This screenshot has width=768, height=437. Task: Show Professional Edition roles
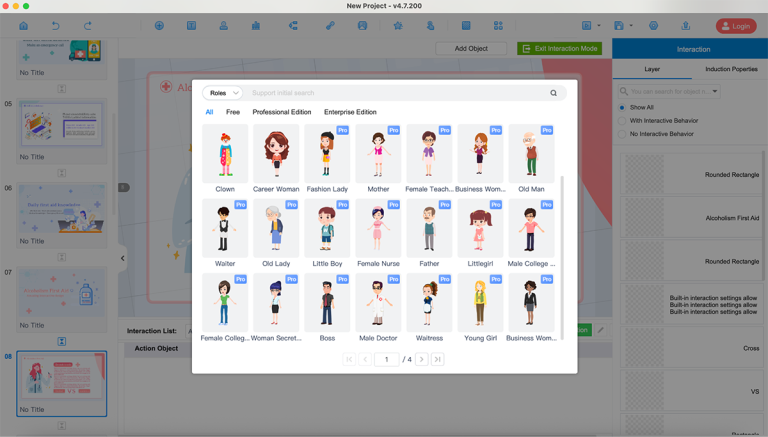282,112
